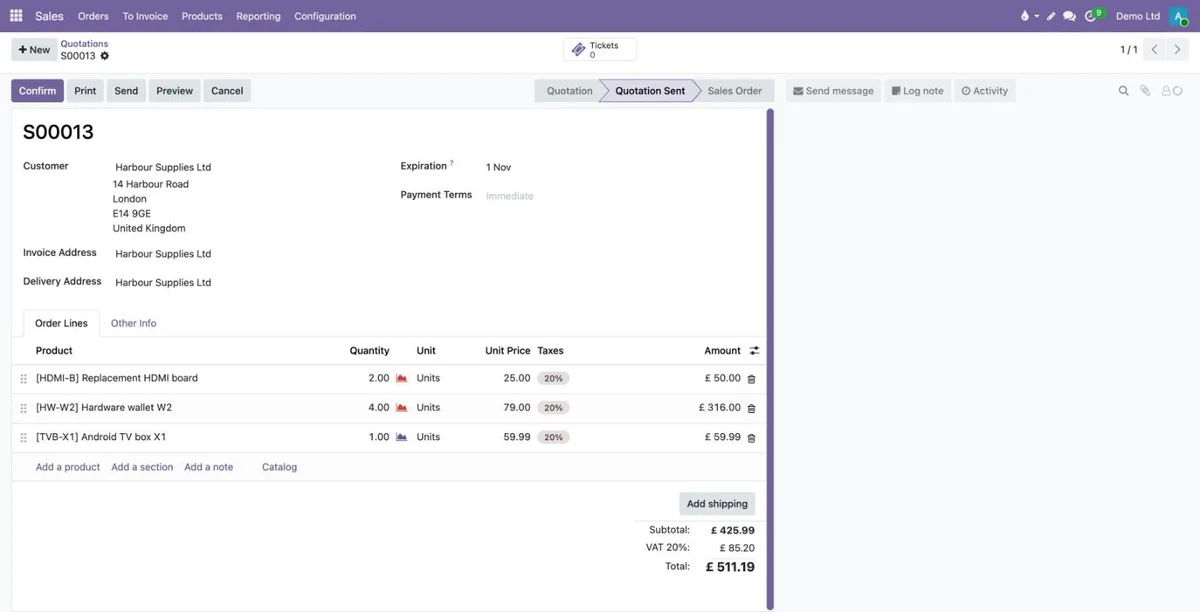Expand the droplet dropdown in the navbar
The height and width of the screenshot is (612, 1200).
pyautogui.click(x=1029, y=16)
